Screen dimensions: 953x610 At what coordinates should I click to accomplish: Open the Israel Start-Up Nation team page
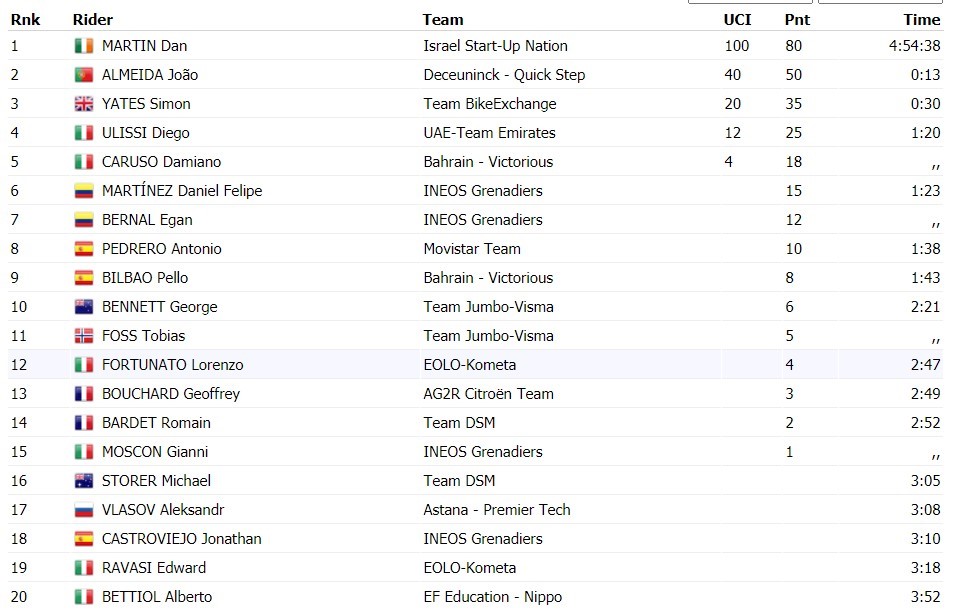495,46
